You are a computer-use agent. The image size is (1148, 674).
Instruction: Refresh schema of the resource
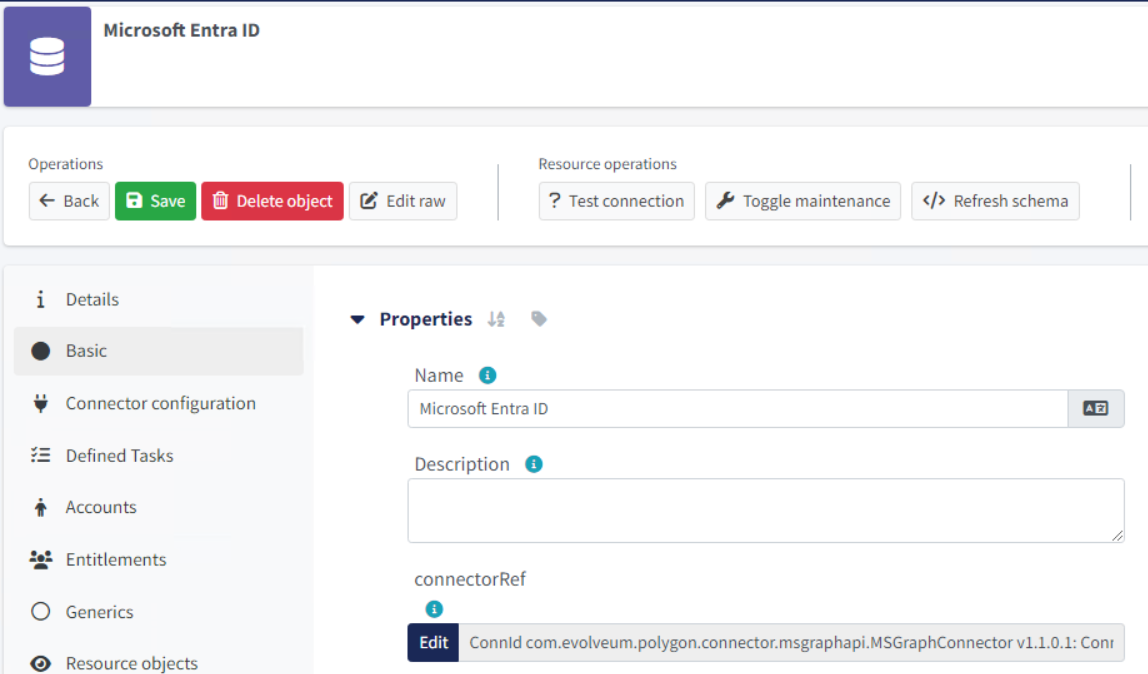(x=995, y=201)
